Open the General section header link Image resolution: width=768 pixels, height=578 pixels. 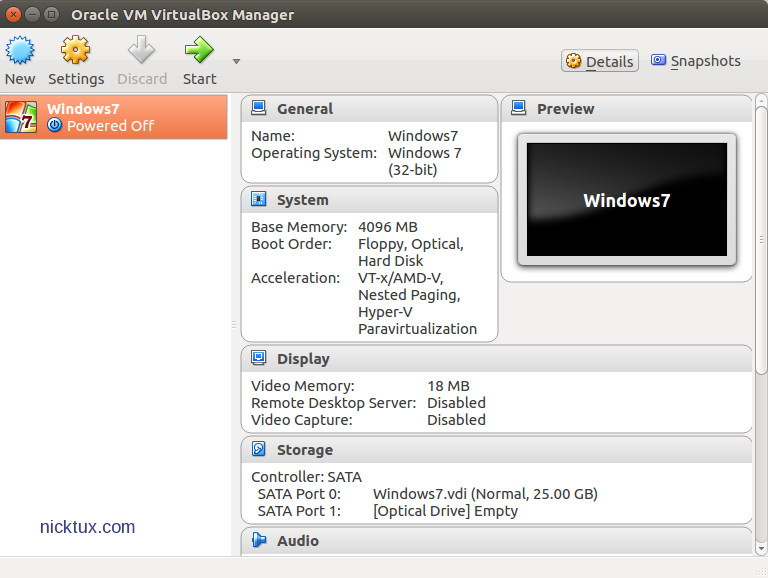pyautogui.click(x=305, y=109)
